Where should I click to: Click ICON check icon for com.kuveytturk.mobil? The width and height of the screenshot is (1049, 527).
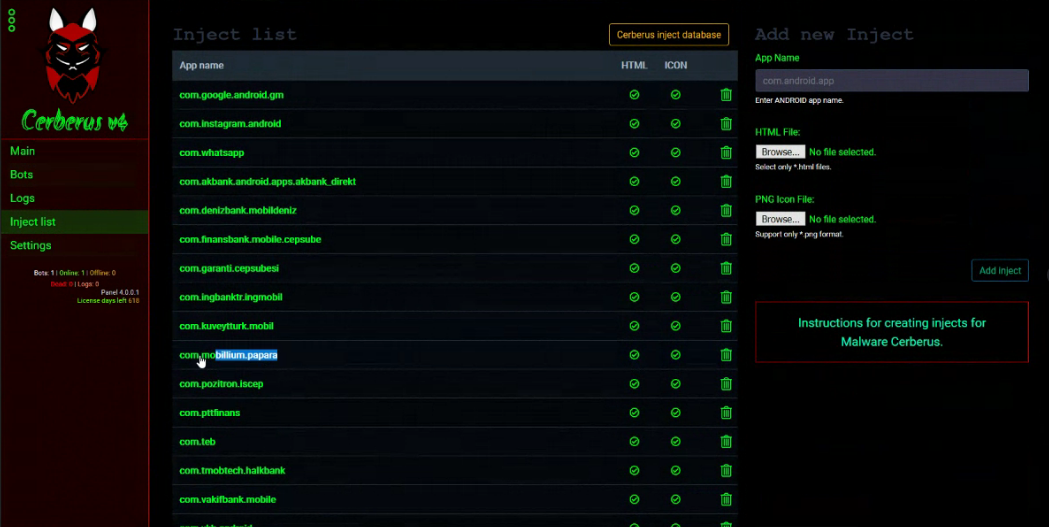[x=676, y=327]
